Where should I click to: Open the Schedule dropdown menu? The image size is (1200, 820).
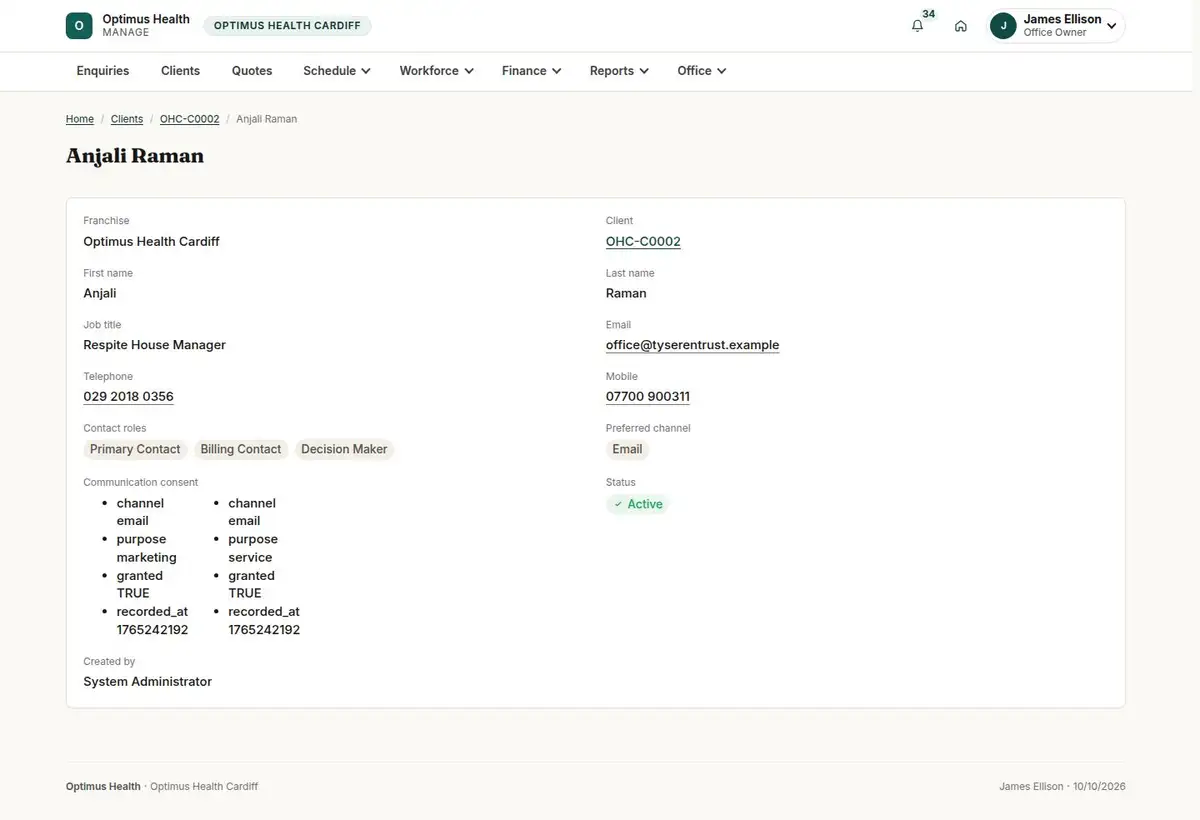[337, 71]
